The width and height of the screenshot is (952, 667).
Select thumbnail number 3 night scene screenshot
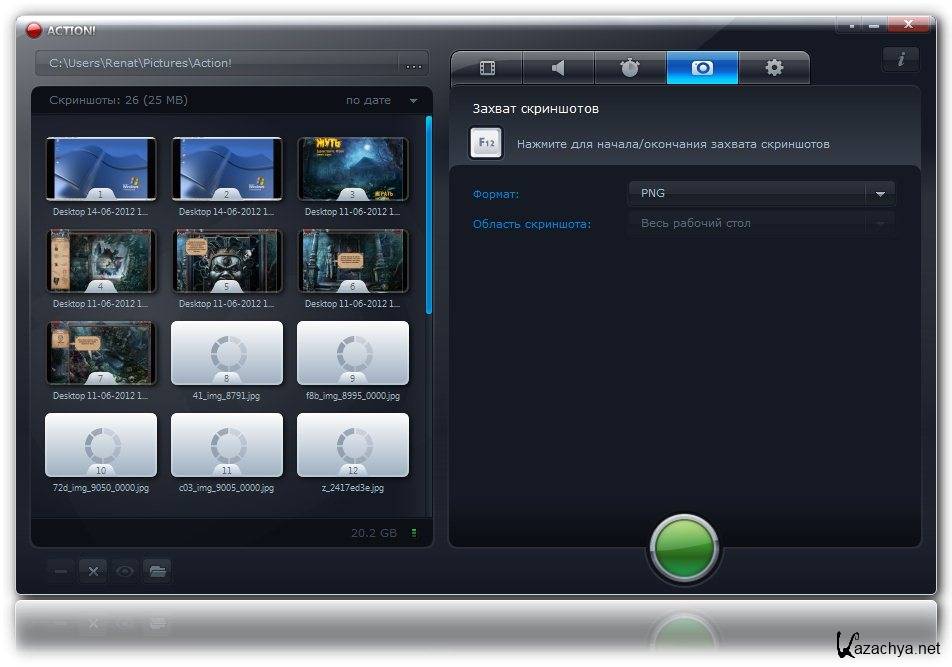point(352,170)
